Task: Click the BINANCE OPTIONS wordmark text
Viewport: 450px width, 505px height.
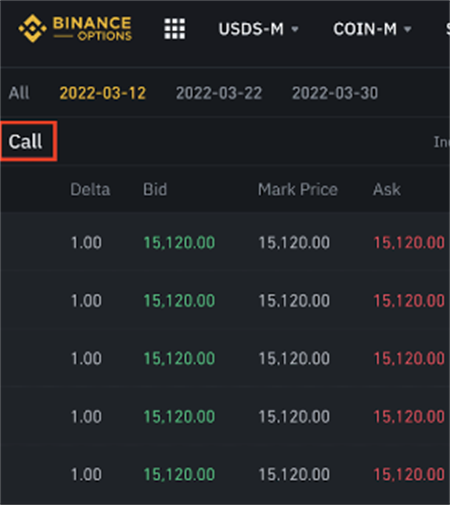Action: (x=92, y=29)
